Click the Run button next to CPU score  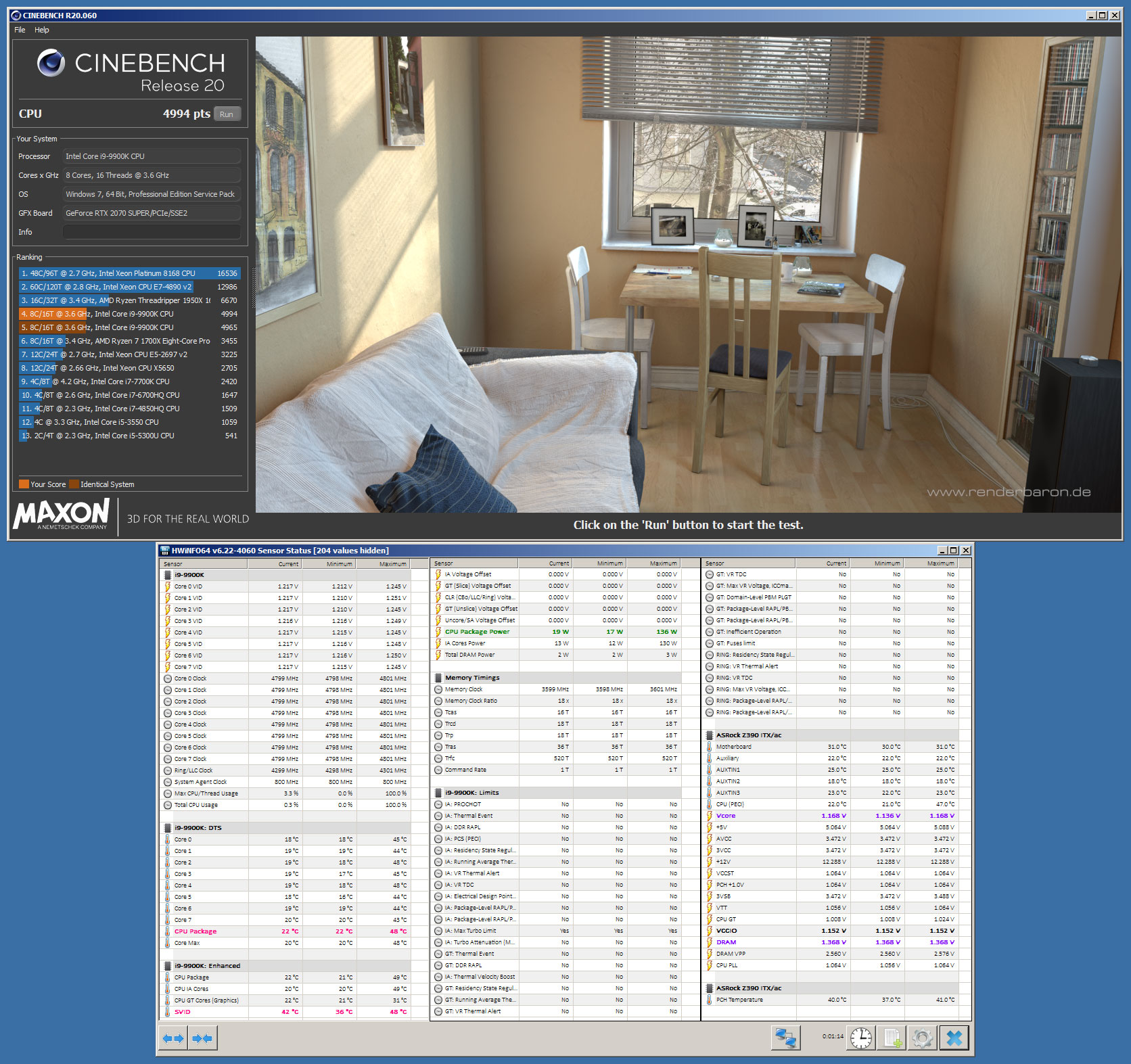click(227, 114)
